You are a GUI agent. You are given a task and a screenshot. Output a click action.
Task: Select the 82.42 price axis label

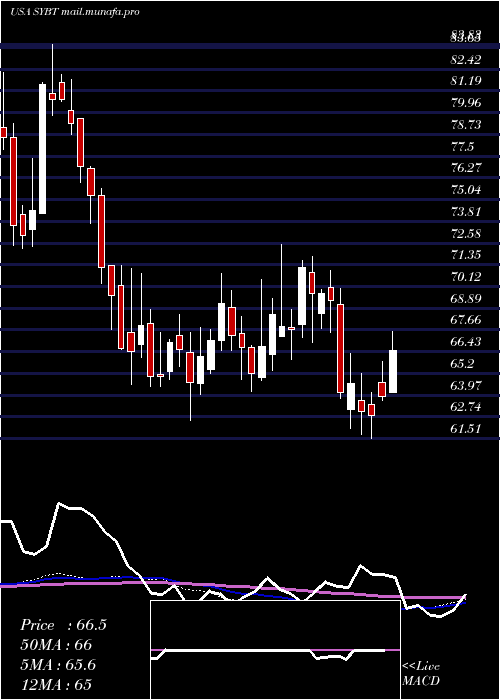point(466,59)
